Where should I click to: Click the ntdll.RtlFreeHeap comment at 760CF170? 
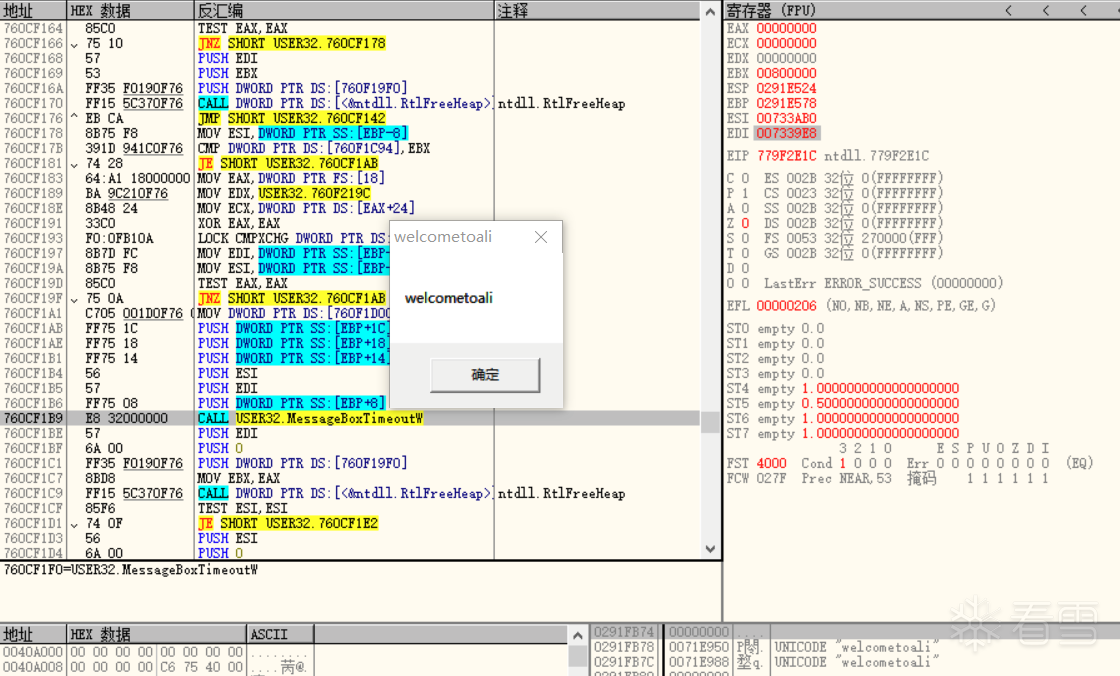pyautogui.click(x=561, y=104)
